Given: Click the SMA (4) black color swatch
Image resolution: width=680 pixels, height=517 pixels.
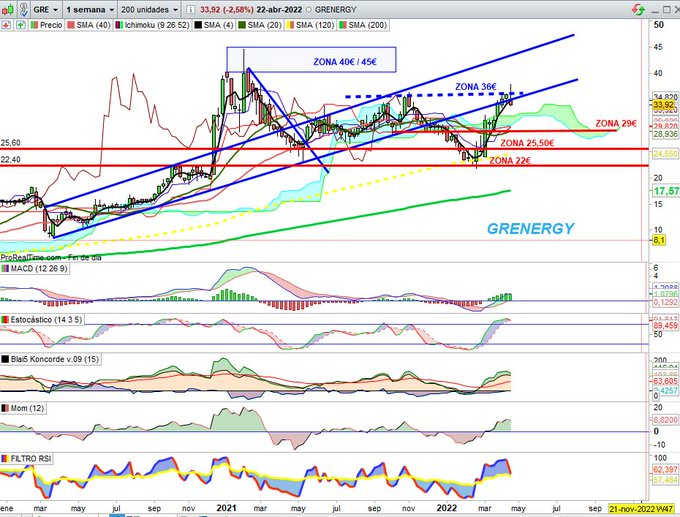Looking at the screenshot, I should click(x=198, y=25).
